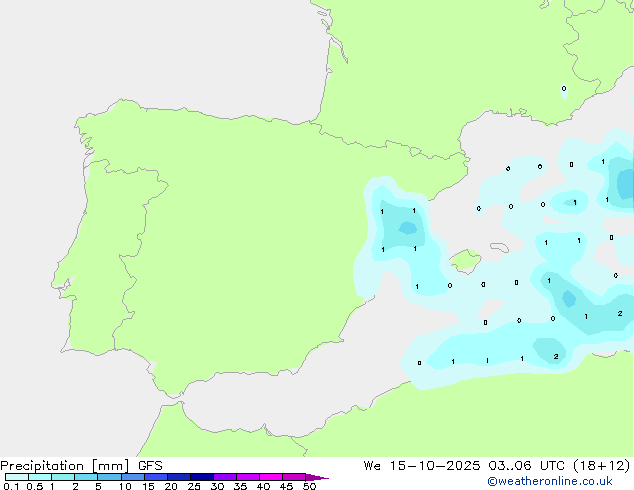Click the '0.5' legend scale label

point(35,486)
